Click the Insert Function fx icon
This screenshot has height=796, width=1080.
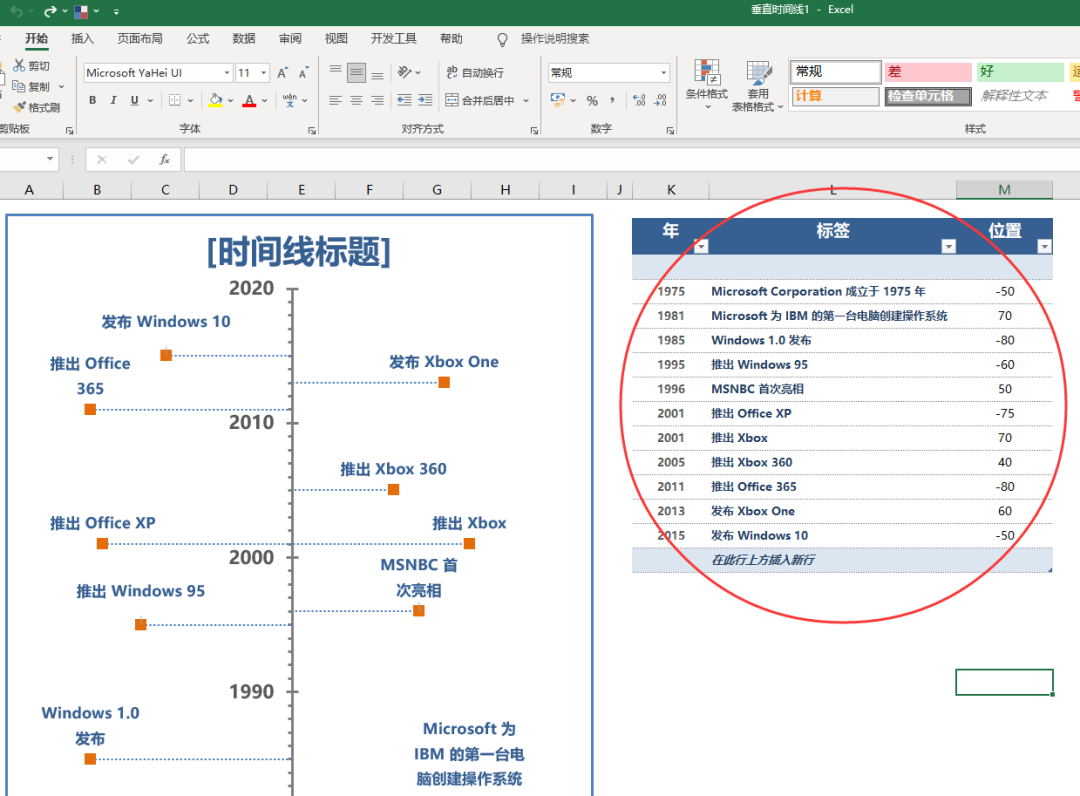coord(165,159)
